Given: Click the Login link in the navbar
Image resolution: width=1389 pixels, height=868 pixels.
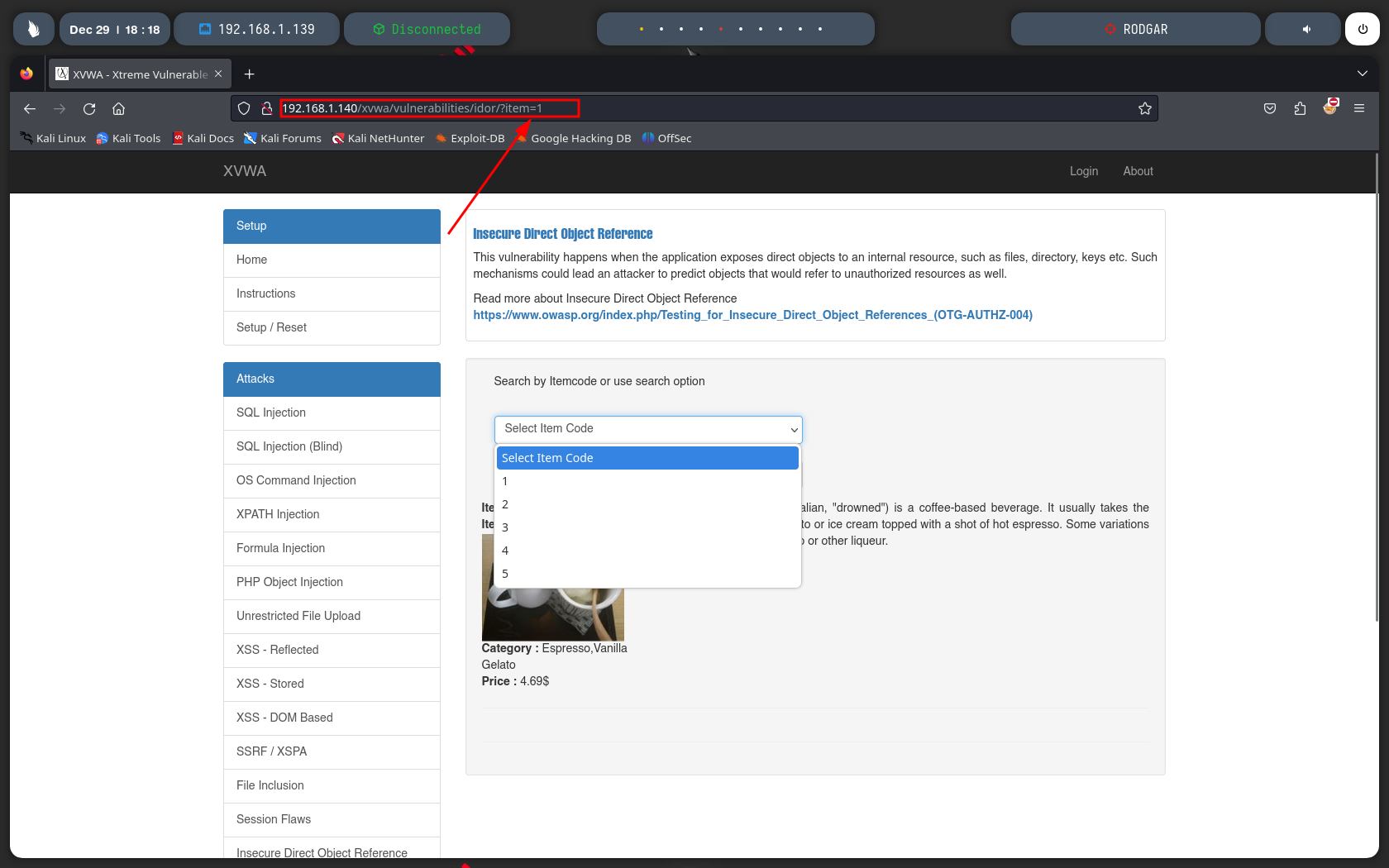Looking at the screenshot, I should (1083, 171).
